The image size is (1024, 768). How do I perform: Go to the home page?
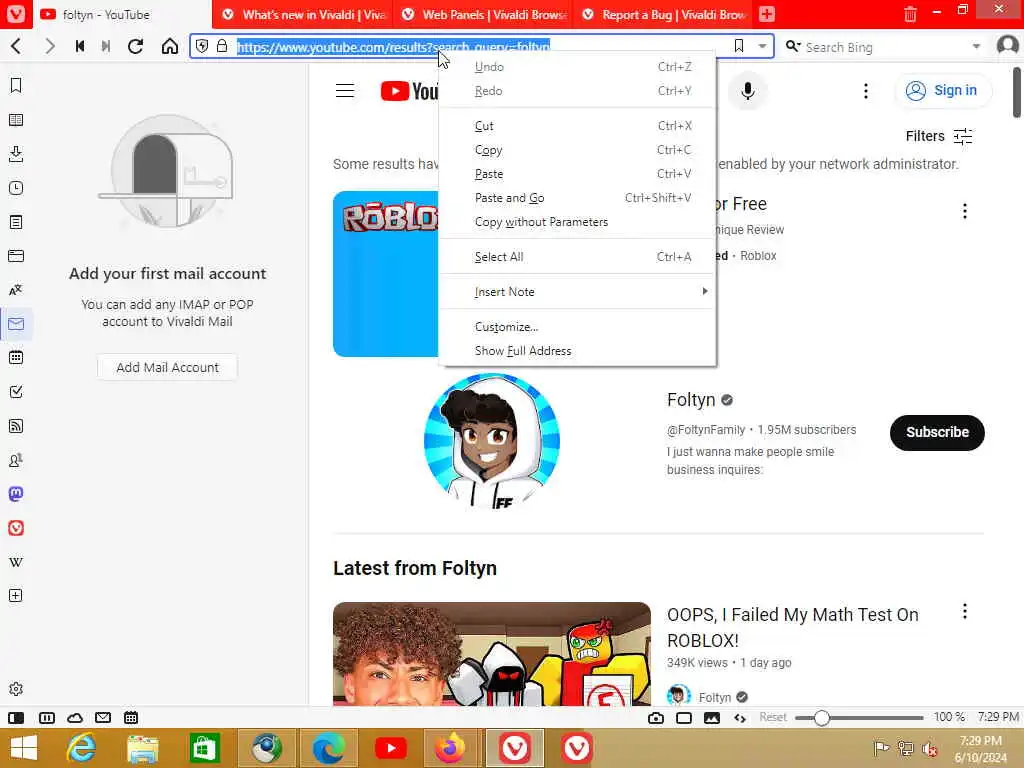pyautogui.click(x=170, y=46)
